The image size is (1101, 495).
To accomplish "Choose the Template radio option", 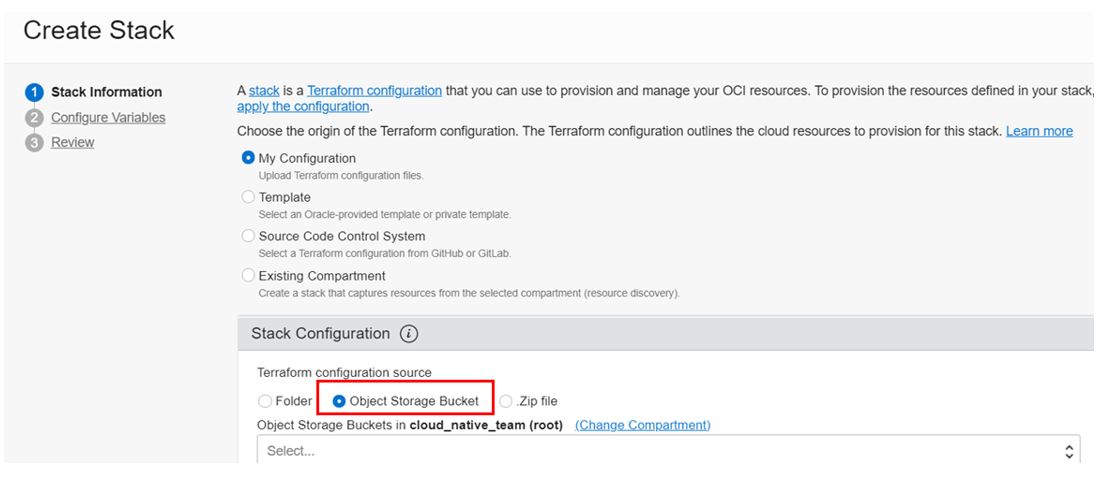I will coord(248,197).
